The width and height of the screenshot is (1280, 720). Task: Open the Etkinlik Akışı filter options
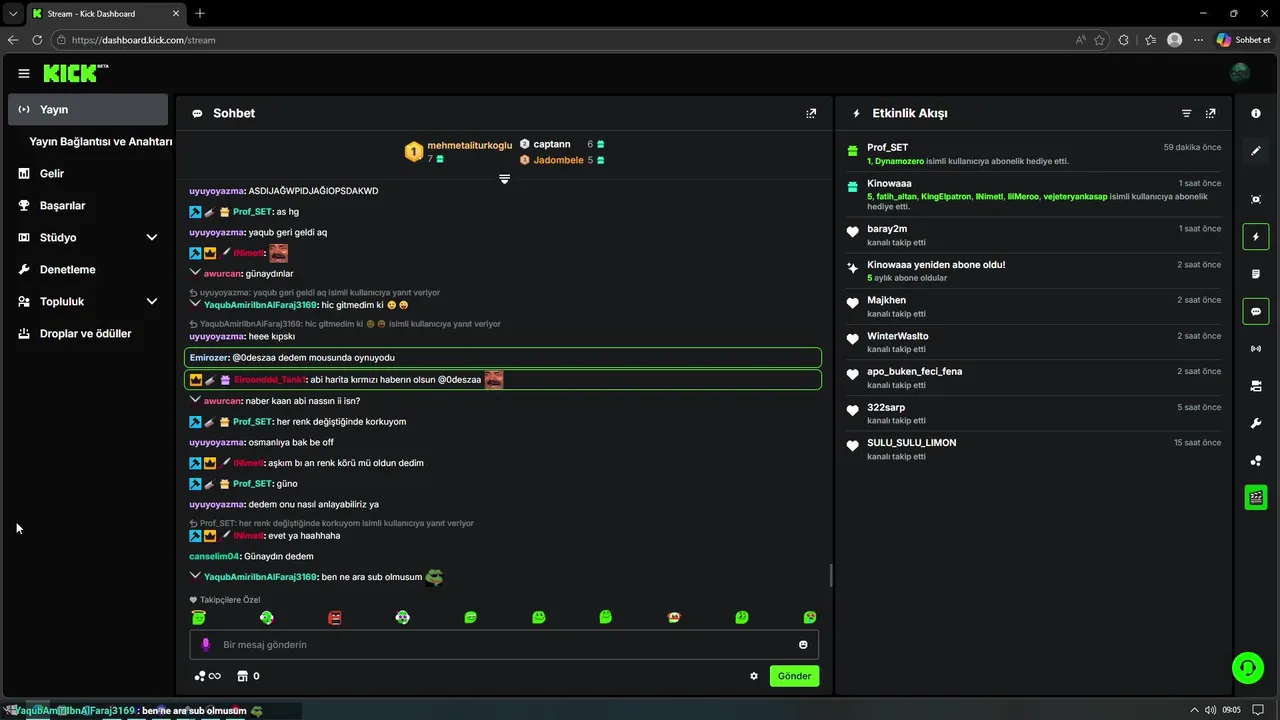coord(1187,114)
